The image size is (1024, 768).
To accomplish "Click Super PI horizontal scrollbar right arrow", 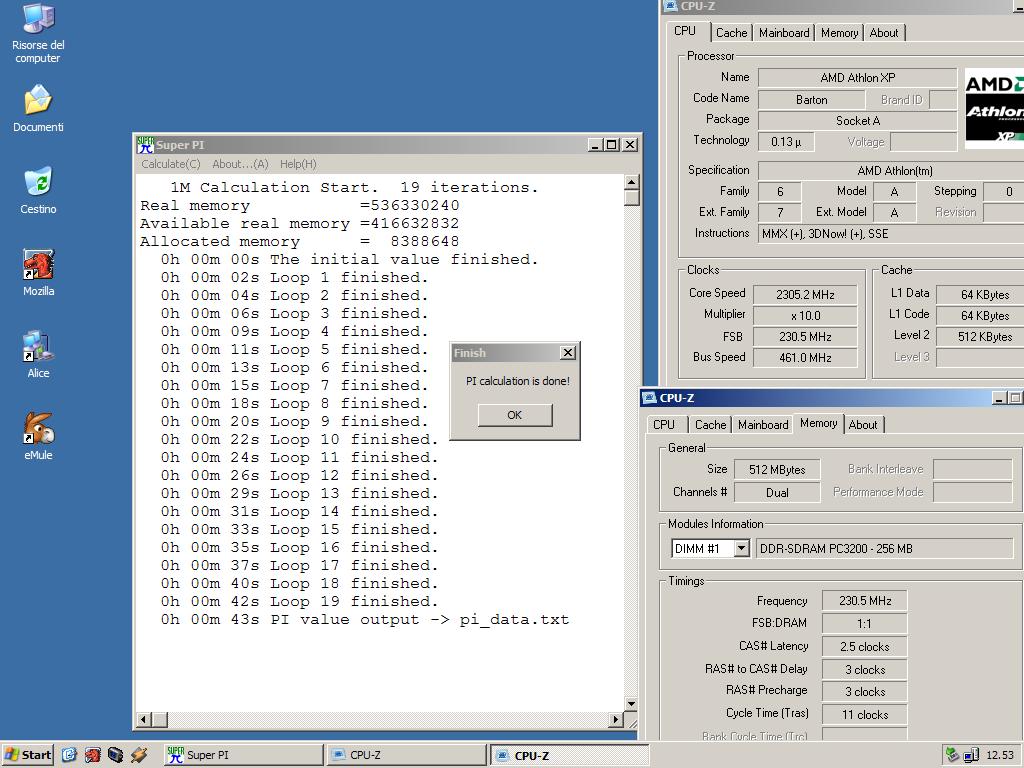I will [x=616, y=719].
